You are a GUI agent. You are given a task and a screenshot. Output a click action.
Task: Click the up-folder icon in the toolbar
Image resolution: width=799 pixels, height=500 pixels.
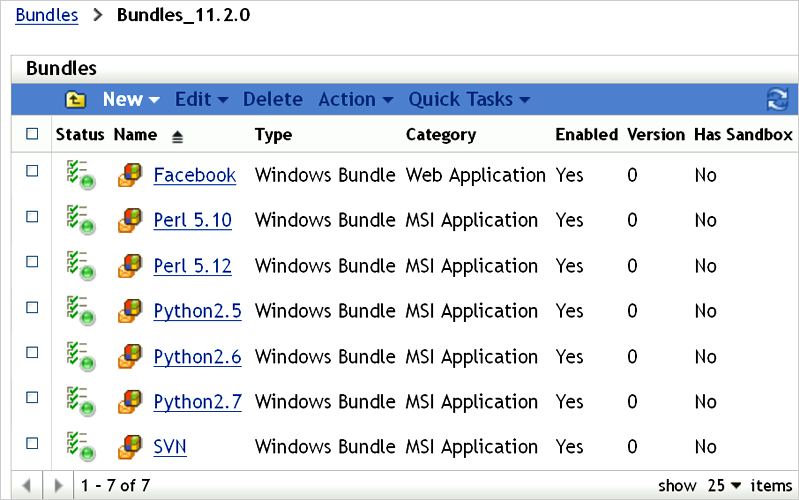[x=75, y=99]
